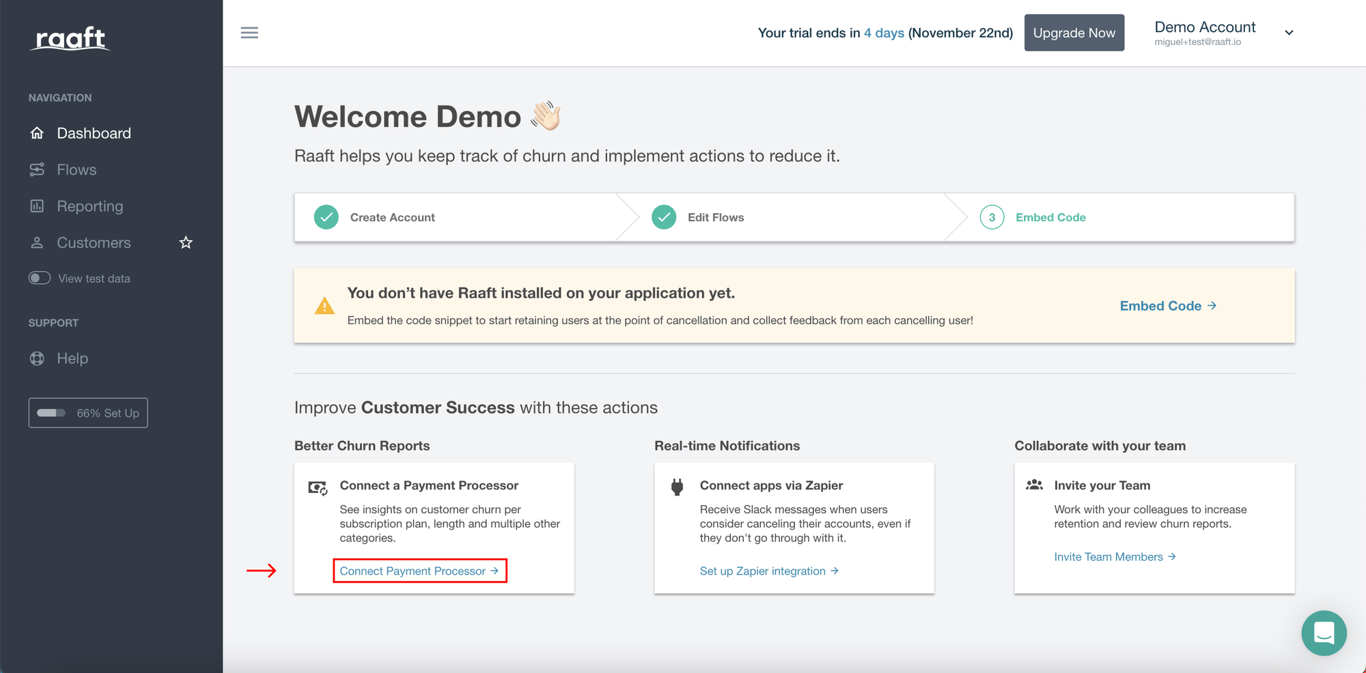The height and width of the screenshot is (673, 1366).
Task: Expand the Demo Account dropdown chevron
Action: click(1289, 33)
